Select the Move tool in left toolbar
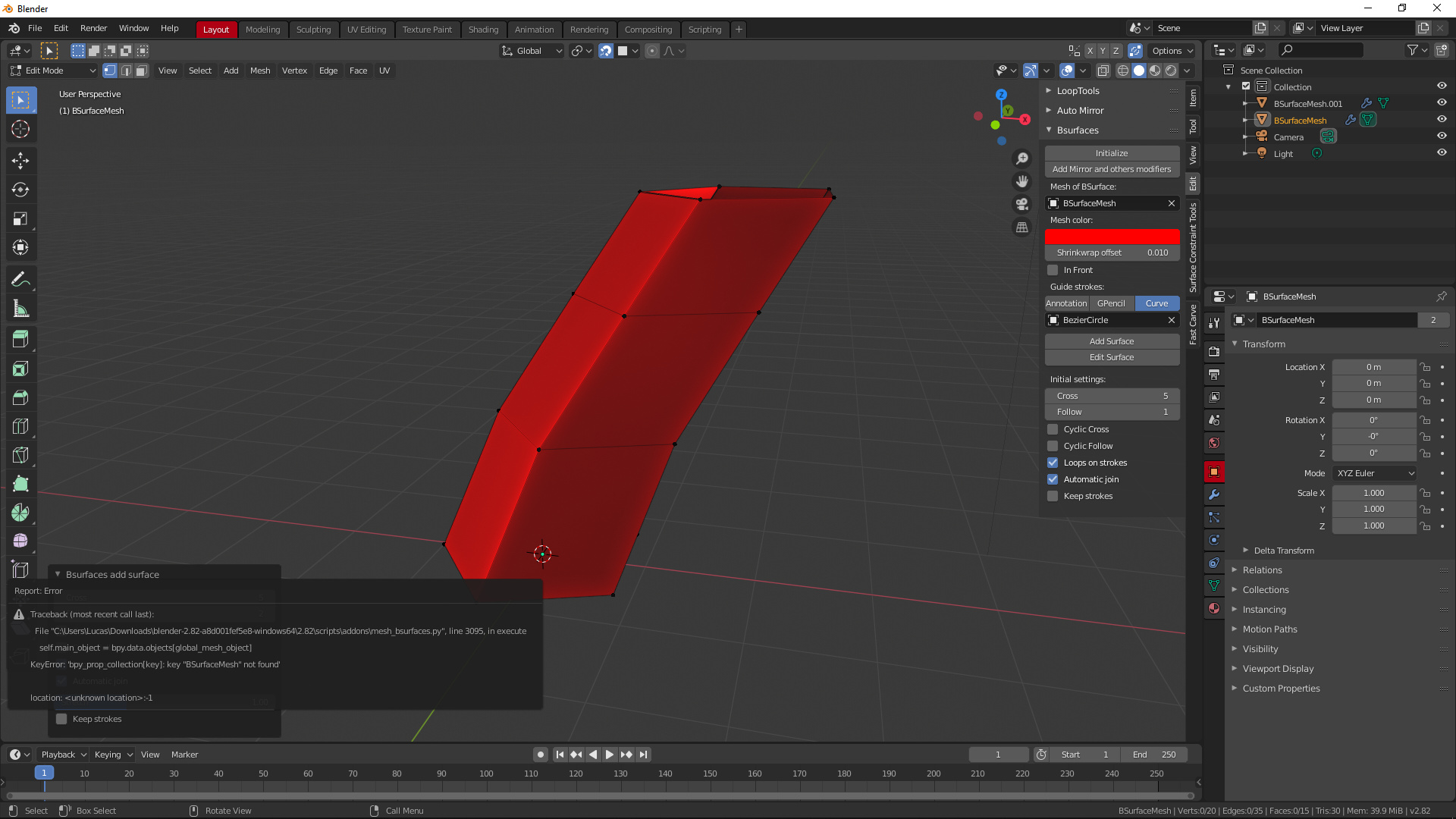 coord(20,160)
